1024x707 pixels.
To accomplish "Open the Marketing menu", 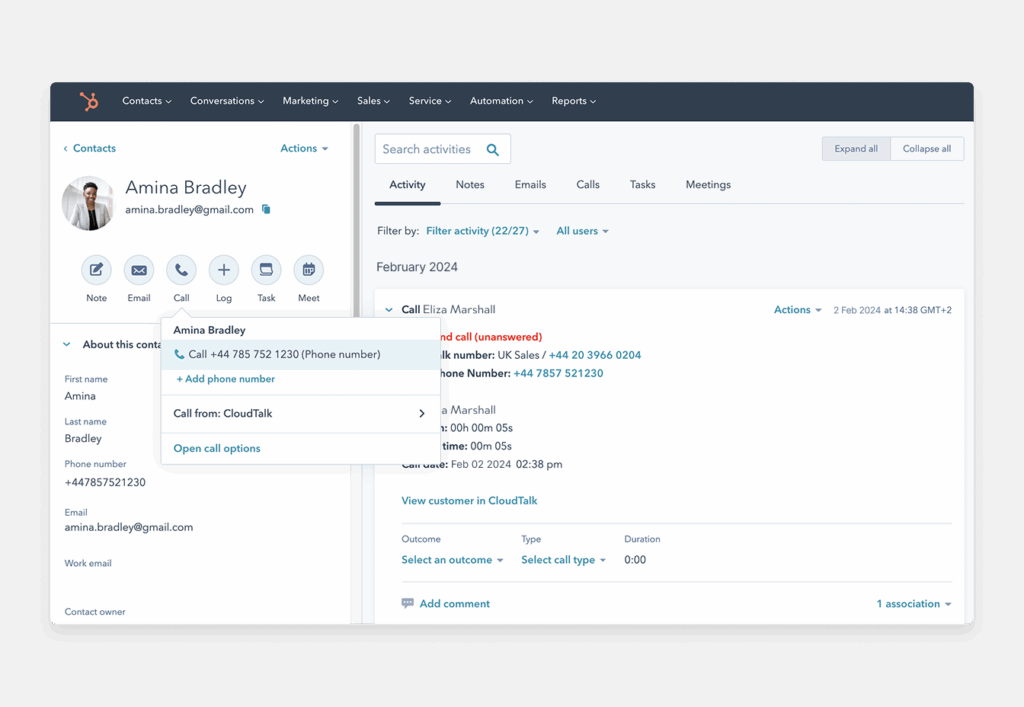I will tap(310, 101).
